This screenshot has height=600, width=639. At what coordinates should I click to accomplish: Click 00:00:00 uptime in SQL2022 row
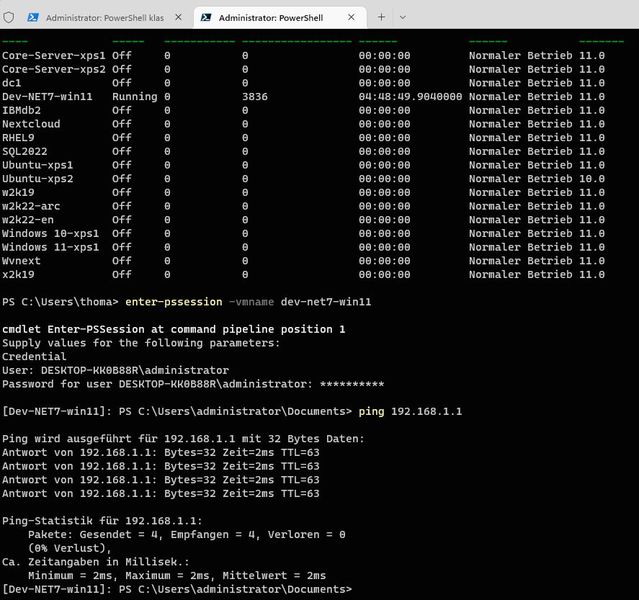[x=384, y=151]
